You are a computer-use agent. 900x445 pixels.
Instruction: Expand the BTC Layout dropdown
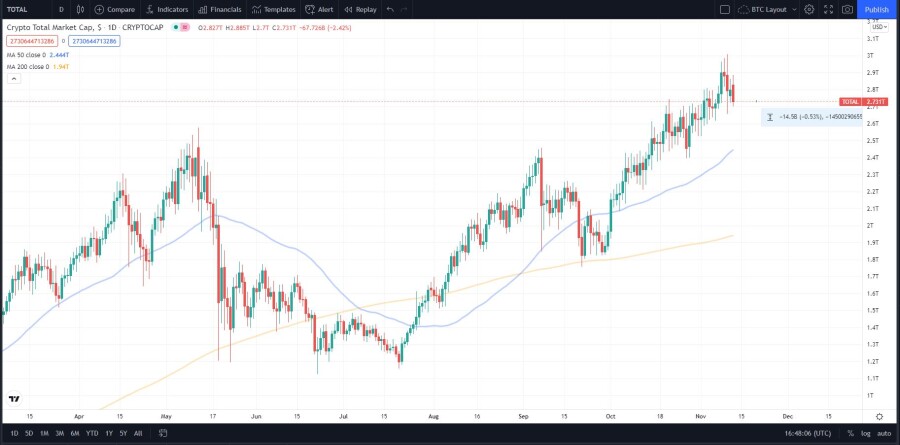click(767, 9)
